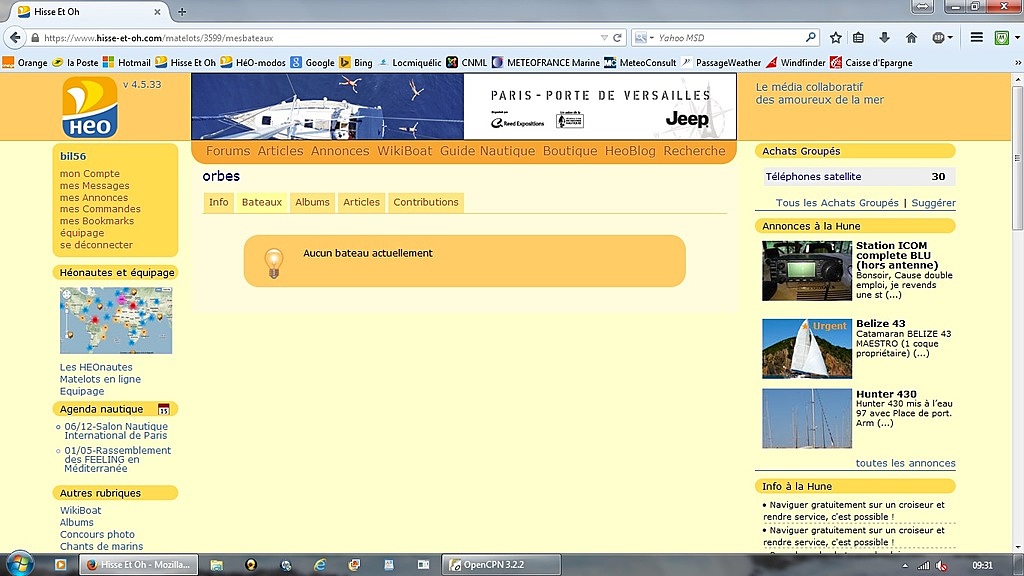Open the Station ICOM listing thumbnail
The image size is (1024, 576).
[807, 270]
